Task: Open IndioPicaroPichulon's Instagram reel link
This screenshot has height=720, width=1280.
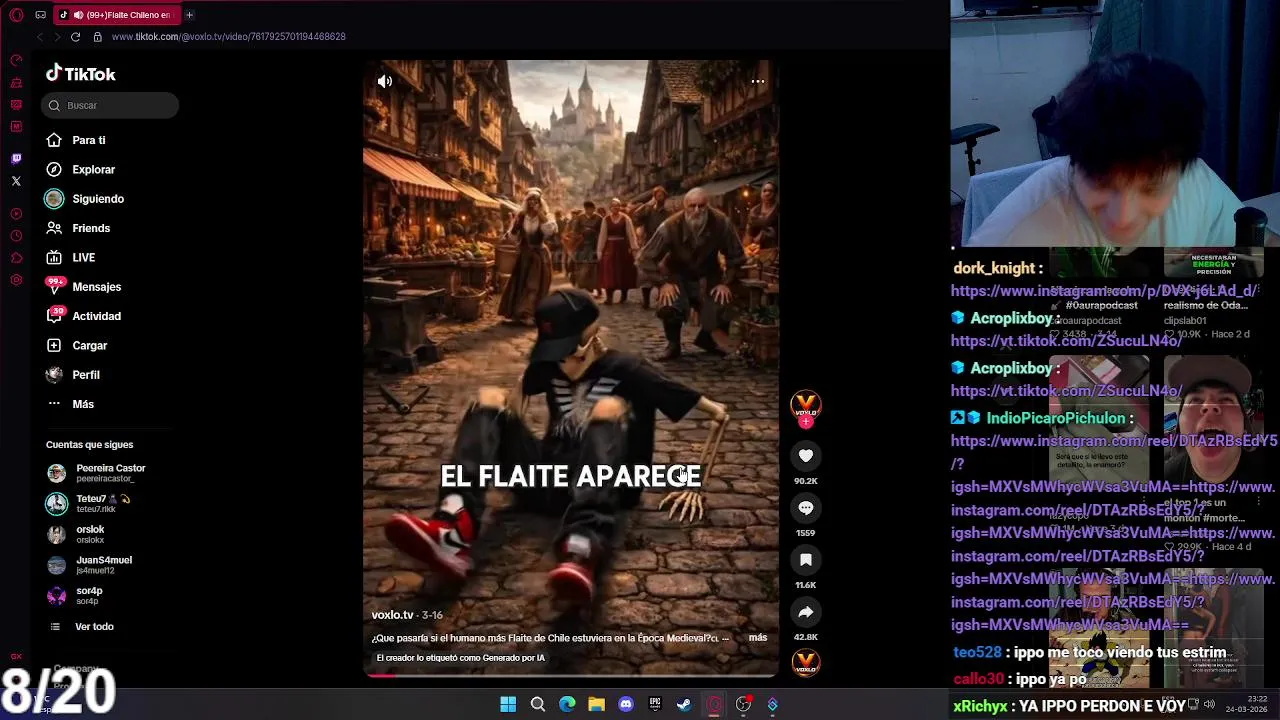Action: [1113, 533]
